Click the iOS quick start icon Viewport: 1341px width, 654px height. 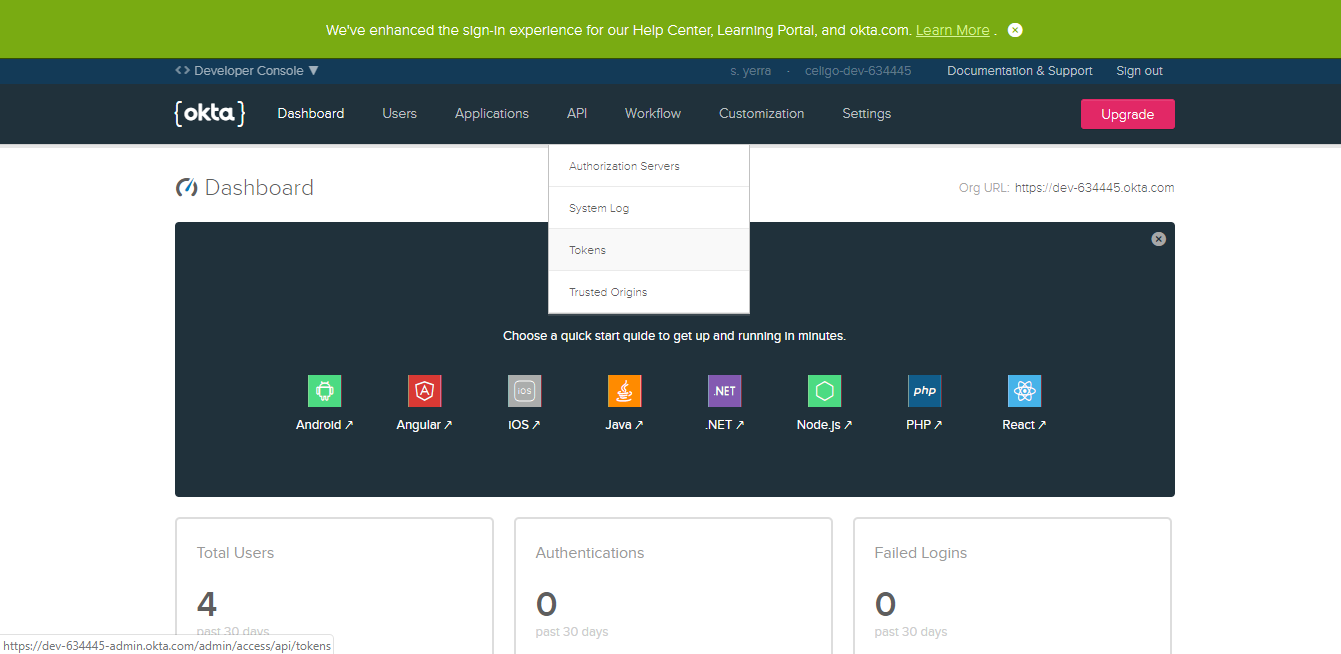click(524, 391)
